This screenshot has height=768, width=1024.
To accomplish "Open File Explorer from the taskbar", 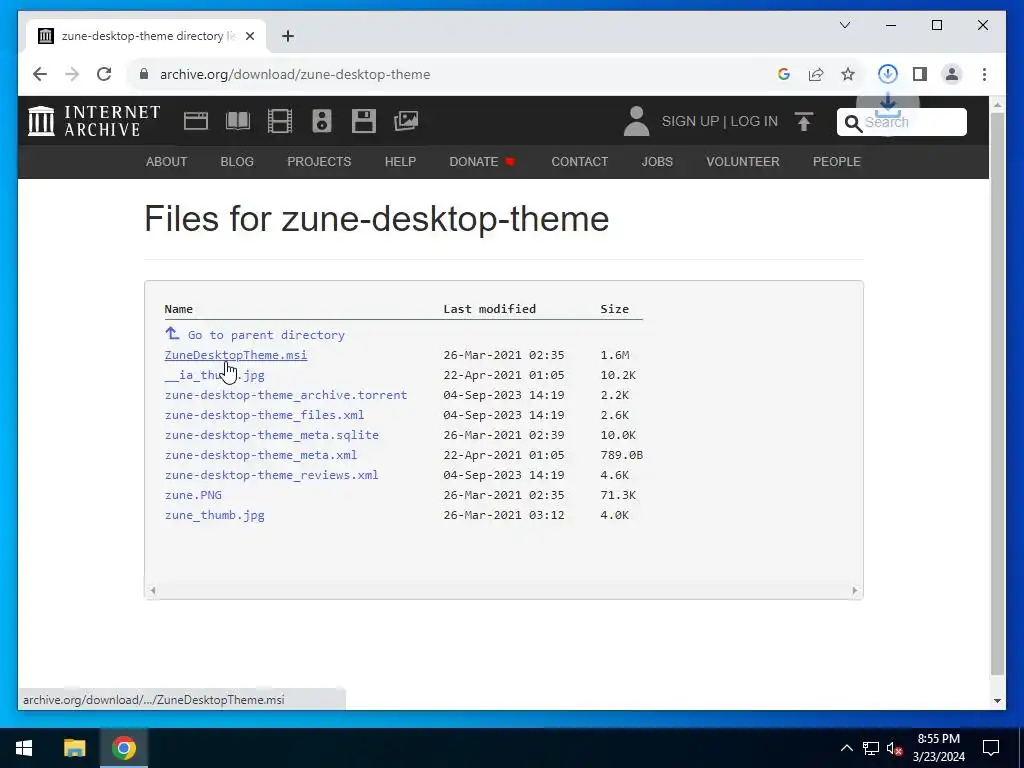I will (74, 748).
